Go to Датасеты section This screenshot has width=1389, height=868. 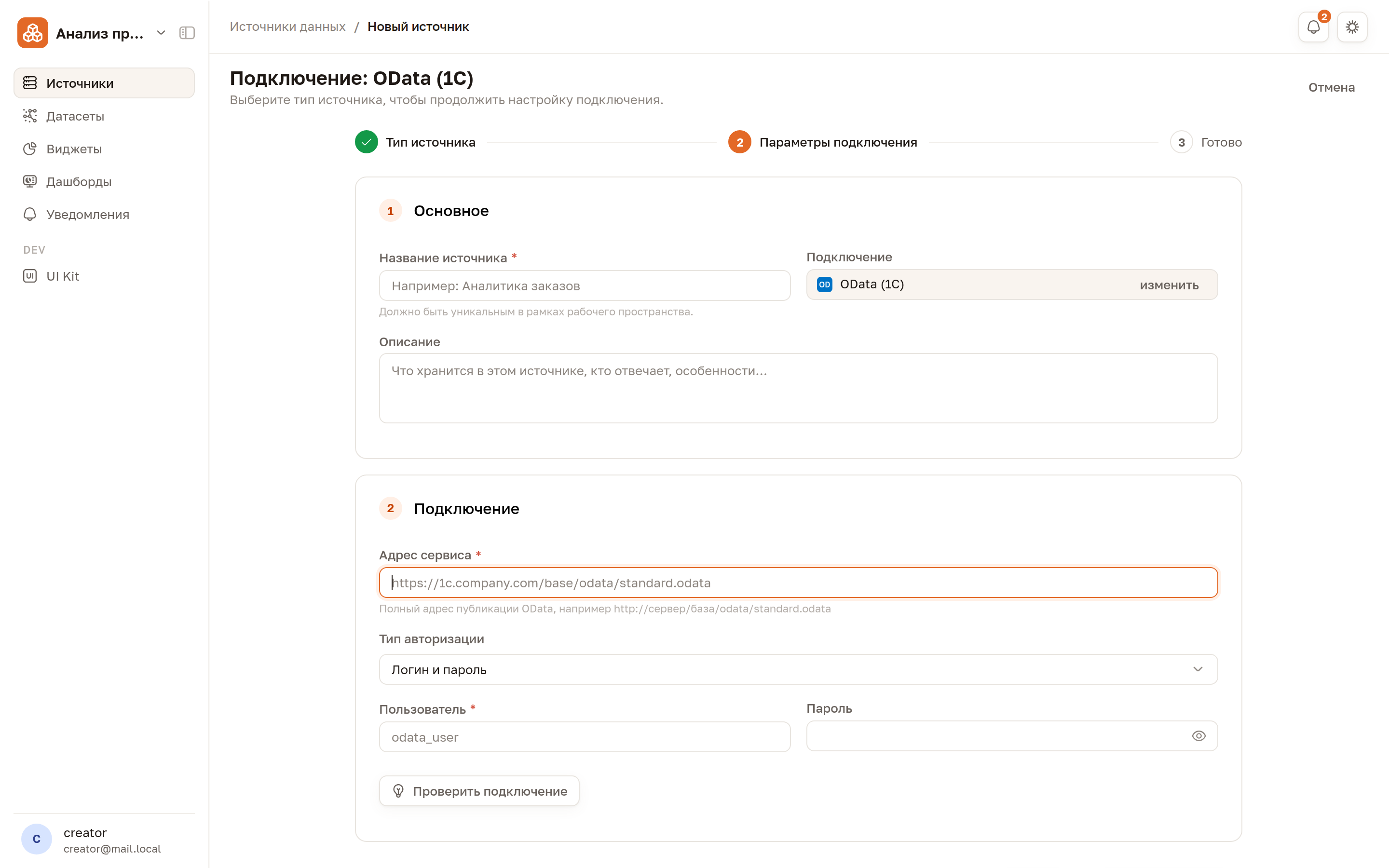pos(105,116)
